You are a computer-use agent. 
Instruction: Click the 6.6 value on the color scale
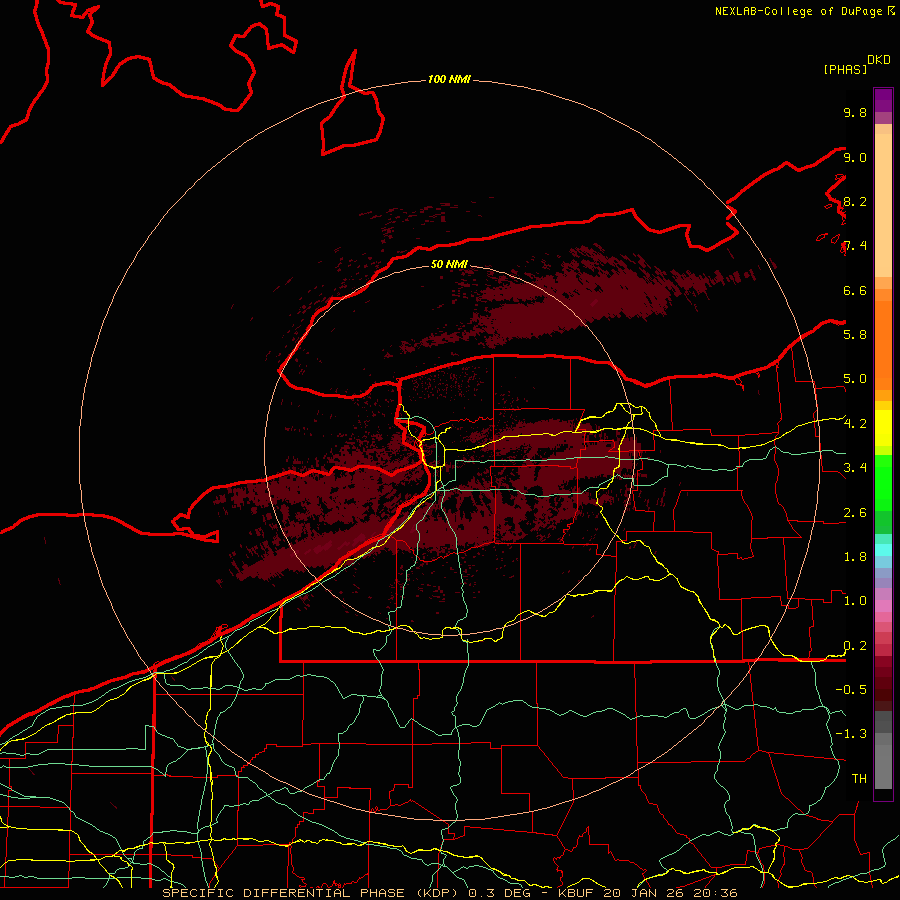coord(855,290)
